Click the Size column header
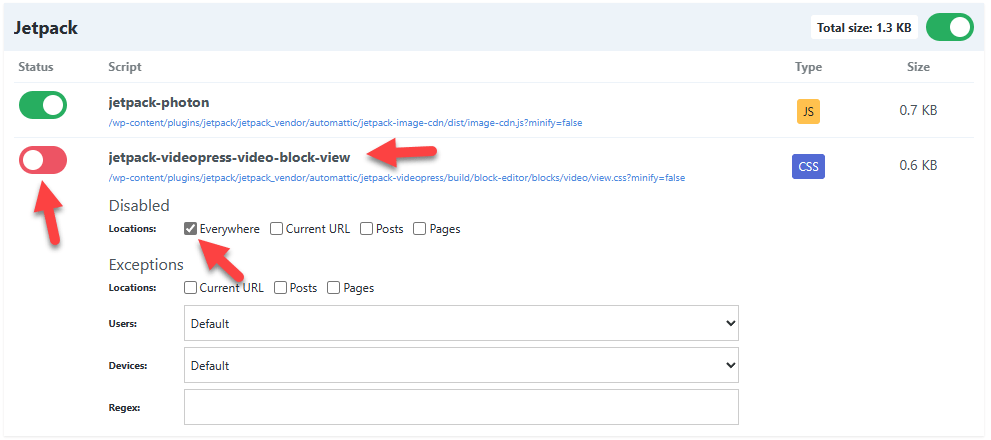The height and width of the screenshot is (440, 991). (x=918, y=67)
